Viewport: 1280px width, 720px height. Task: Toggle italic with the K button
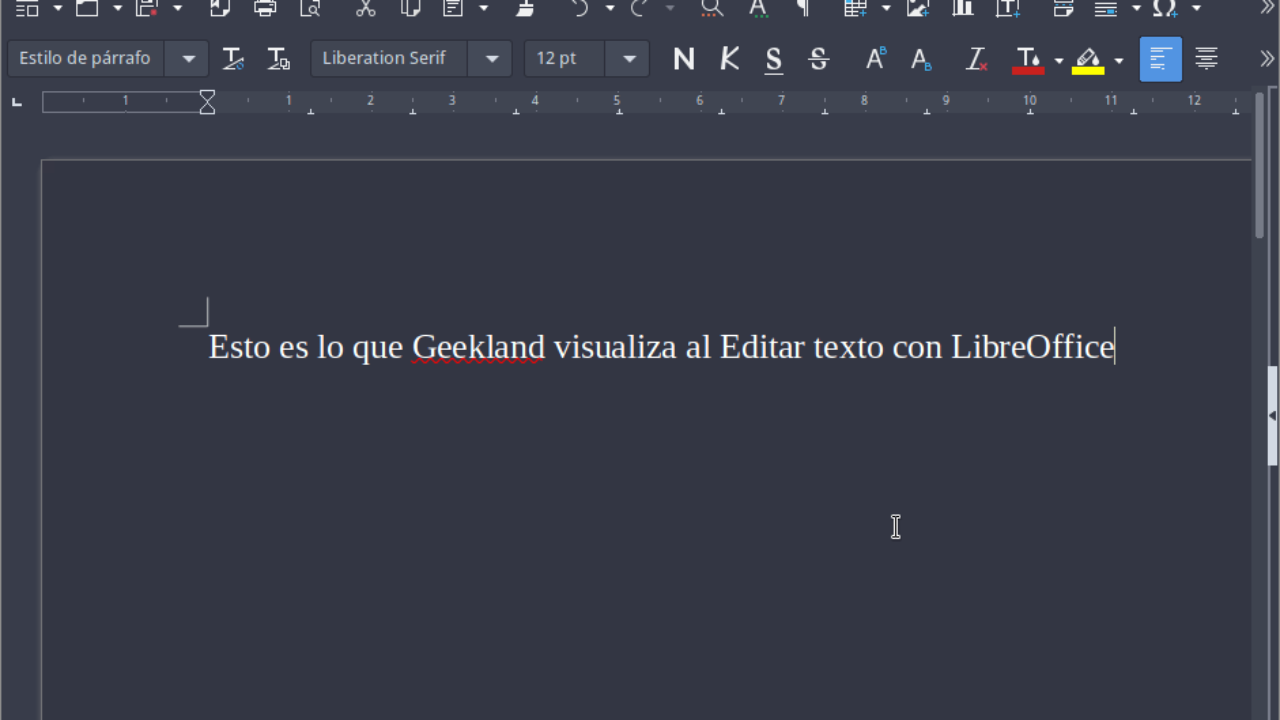point(730,59)
